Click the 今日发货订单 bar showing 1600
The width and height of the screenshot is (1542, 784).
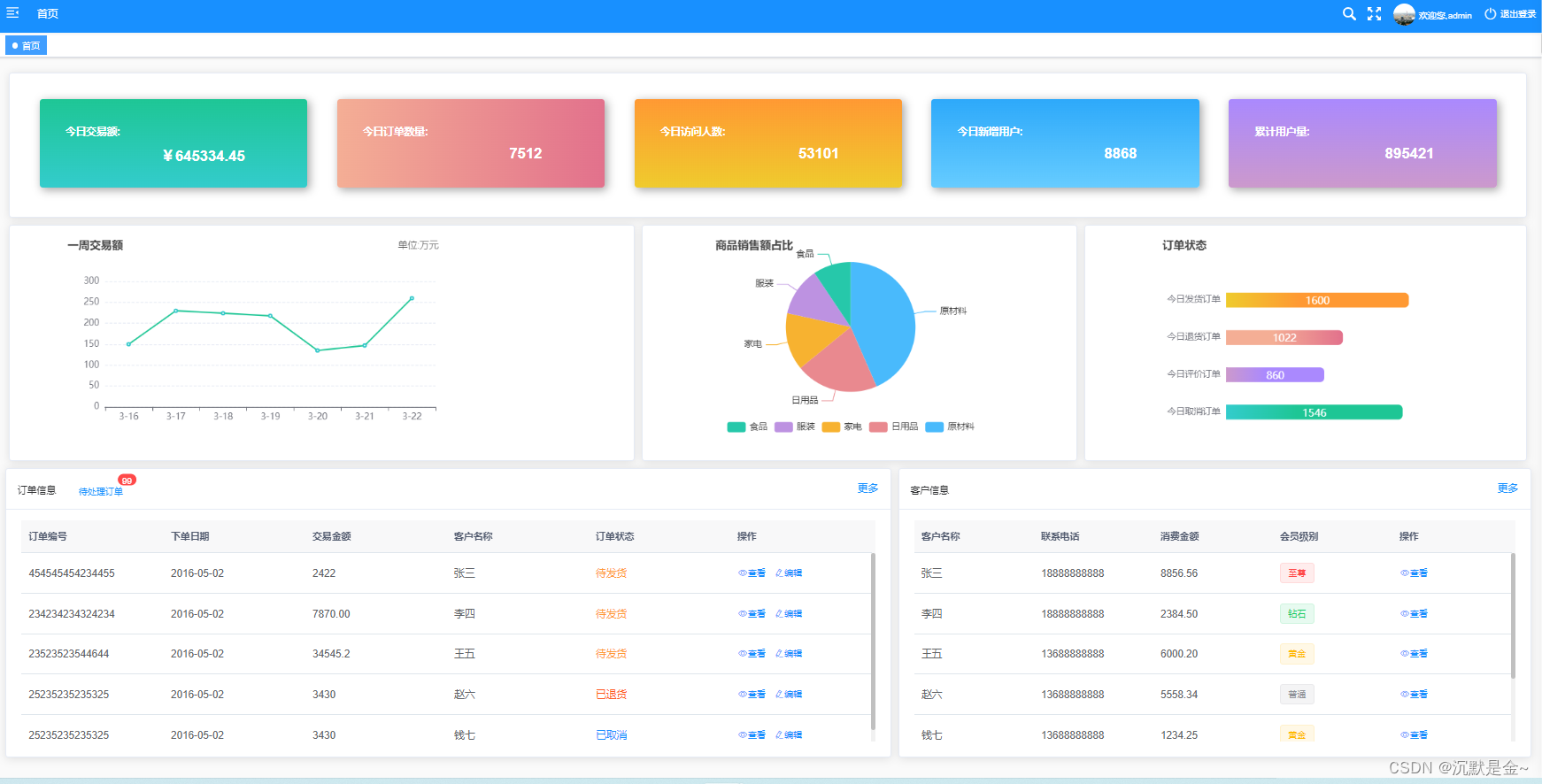(1317, 301)
